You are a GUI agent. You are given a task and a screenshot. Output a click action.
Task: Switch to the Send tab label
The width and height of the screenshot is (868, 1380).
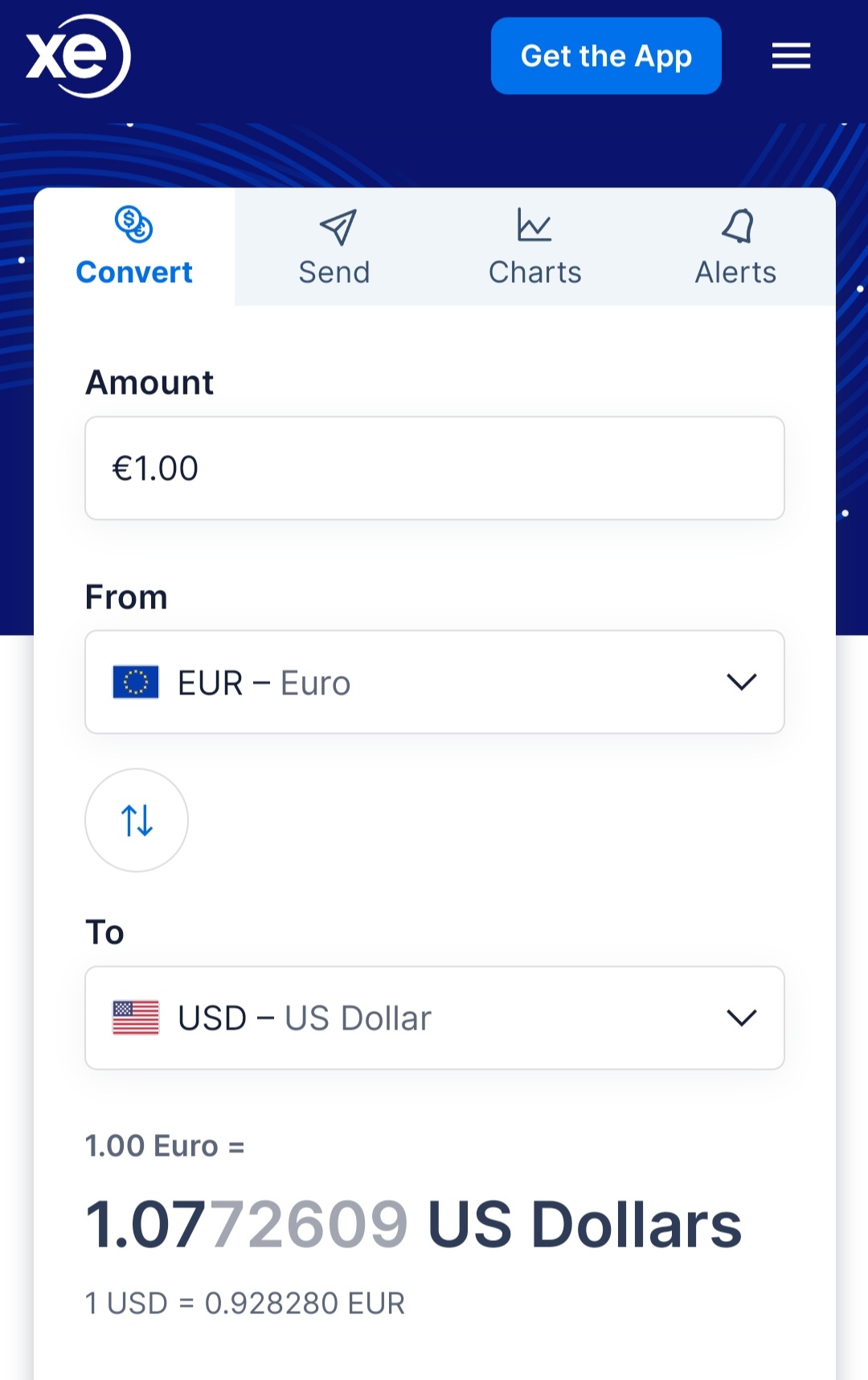[334, 272]
